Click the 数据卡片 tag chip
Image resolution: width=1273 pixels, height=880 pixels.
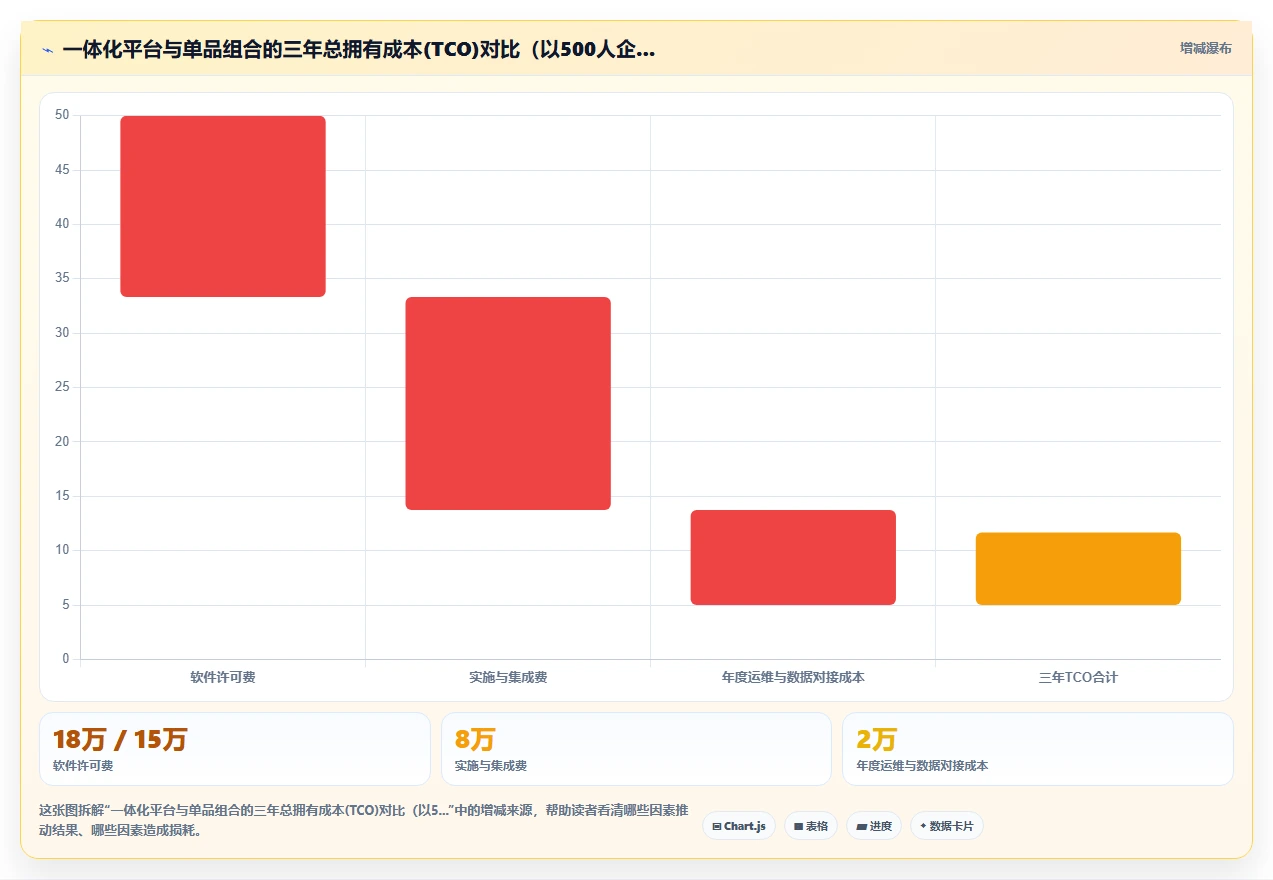pos(946,826)
